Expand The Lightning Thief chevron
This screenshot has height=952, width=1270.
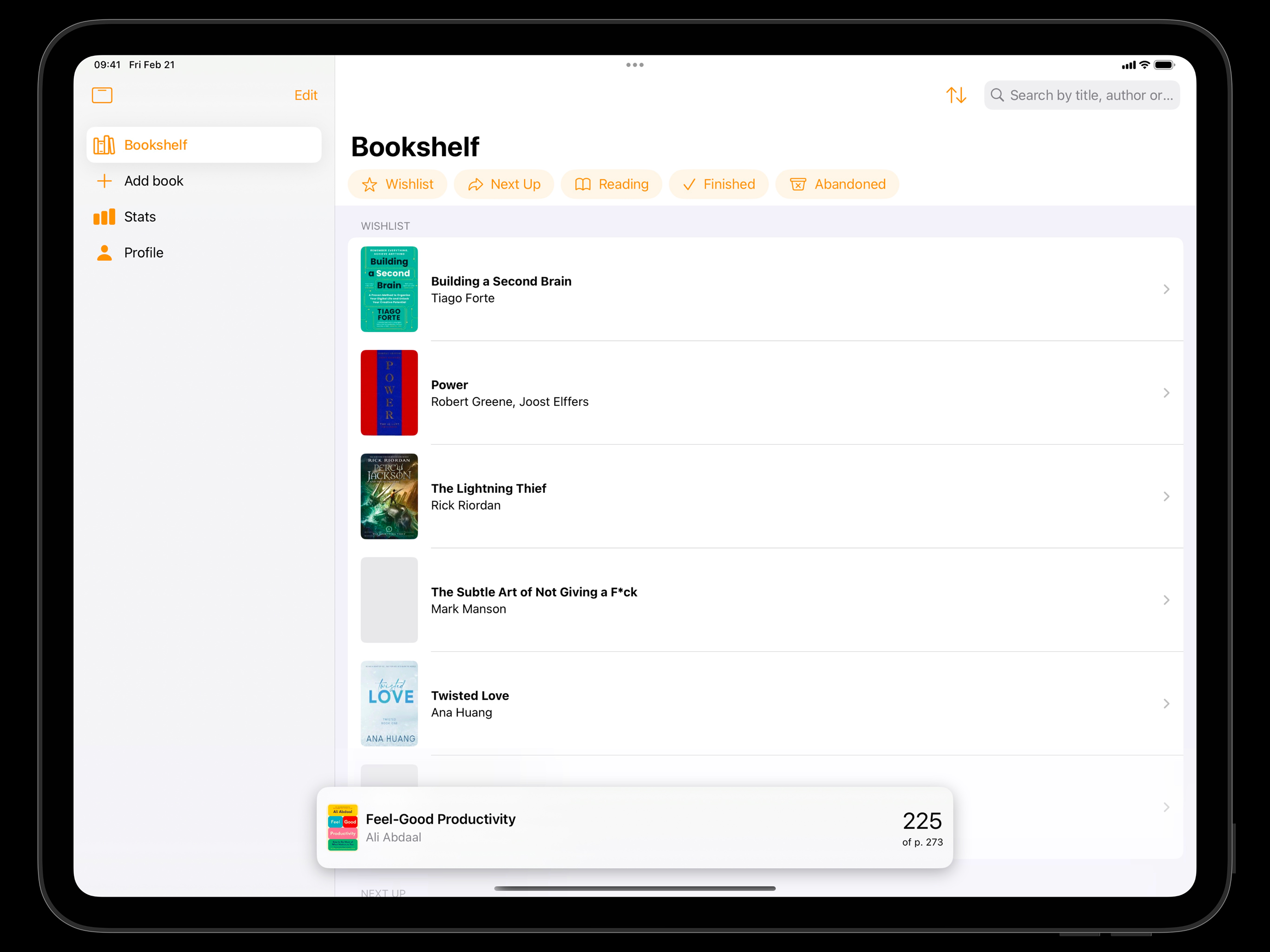(1166, 496)
